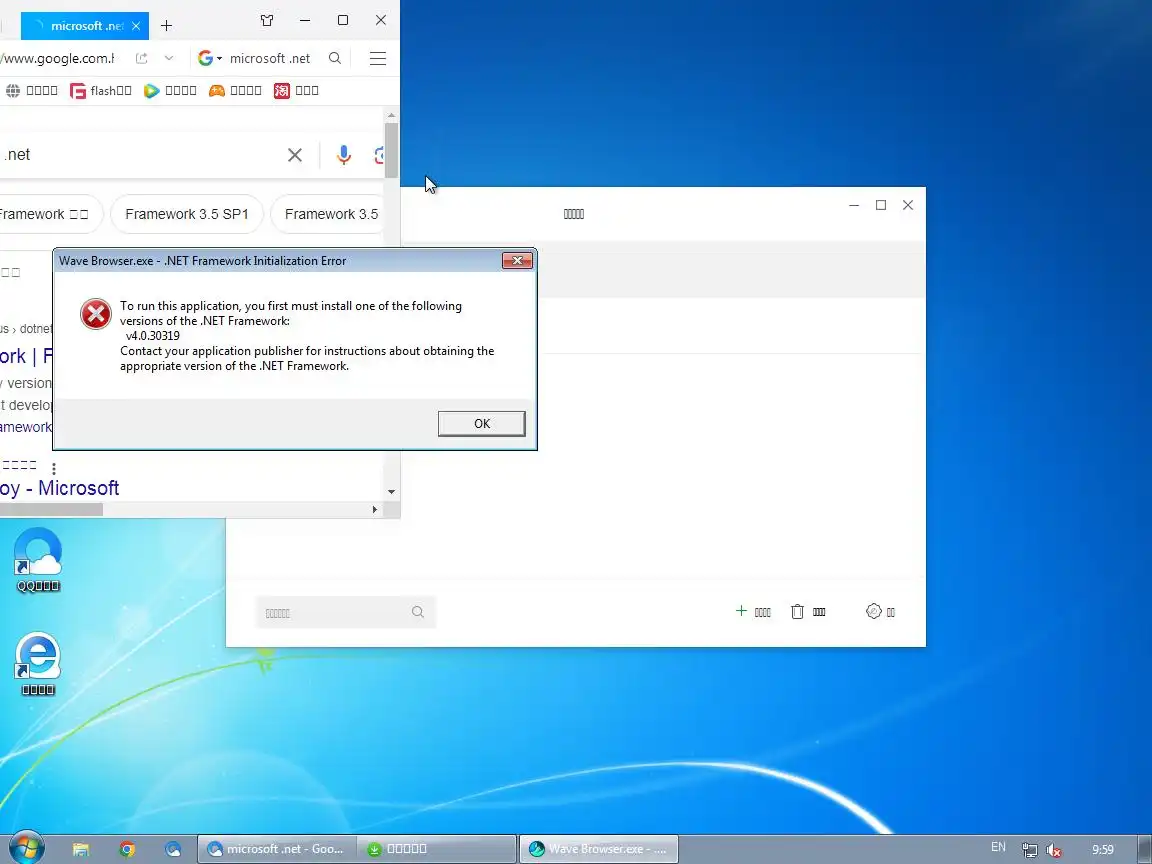Close the .NET Framework Initialization Error dialog
Image resolution: width=1152 pixels, height=864 pixels.
pyautogui.click(x=517, y=261)
